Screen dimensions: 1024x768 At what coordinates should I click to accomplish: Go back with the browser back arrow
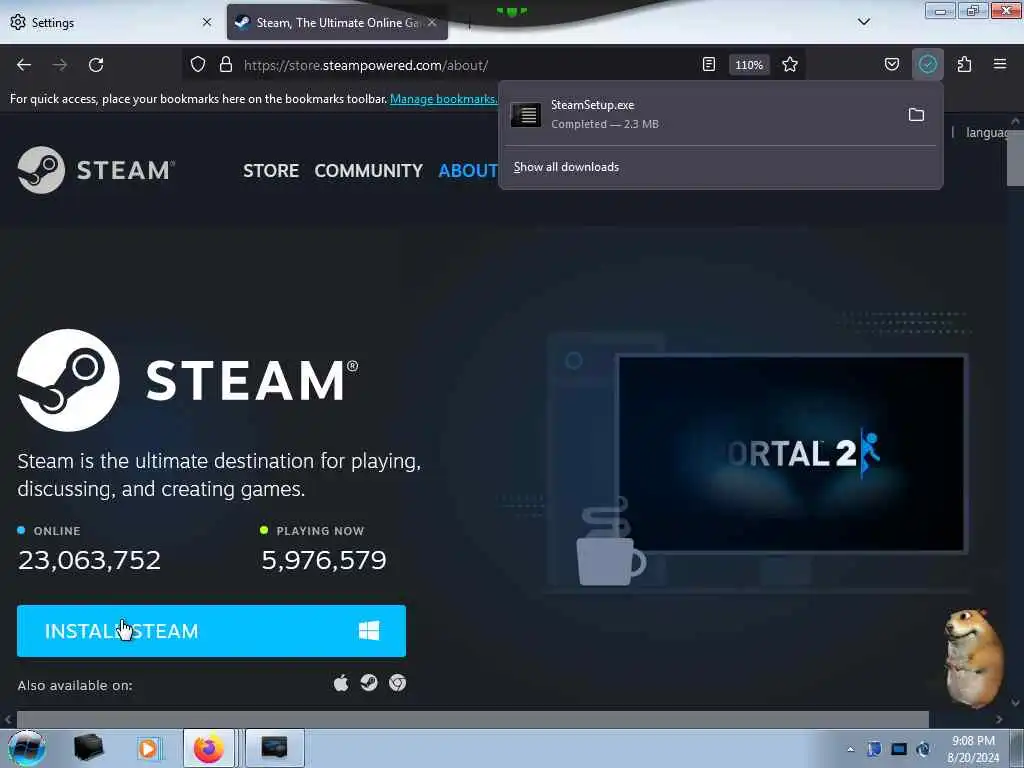(24, 65)
